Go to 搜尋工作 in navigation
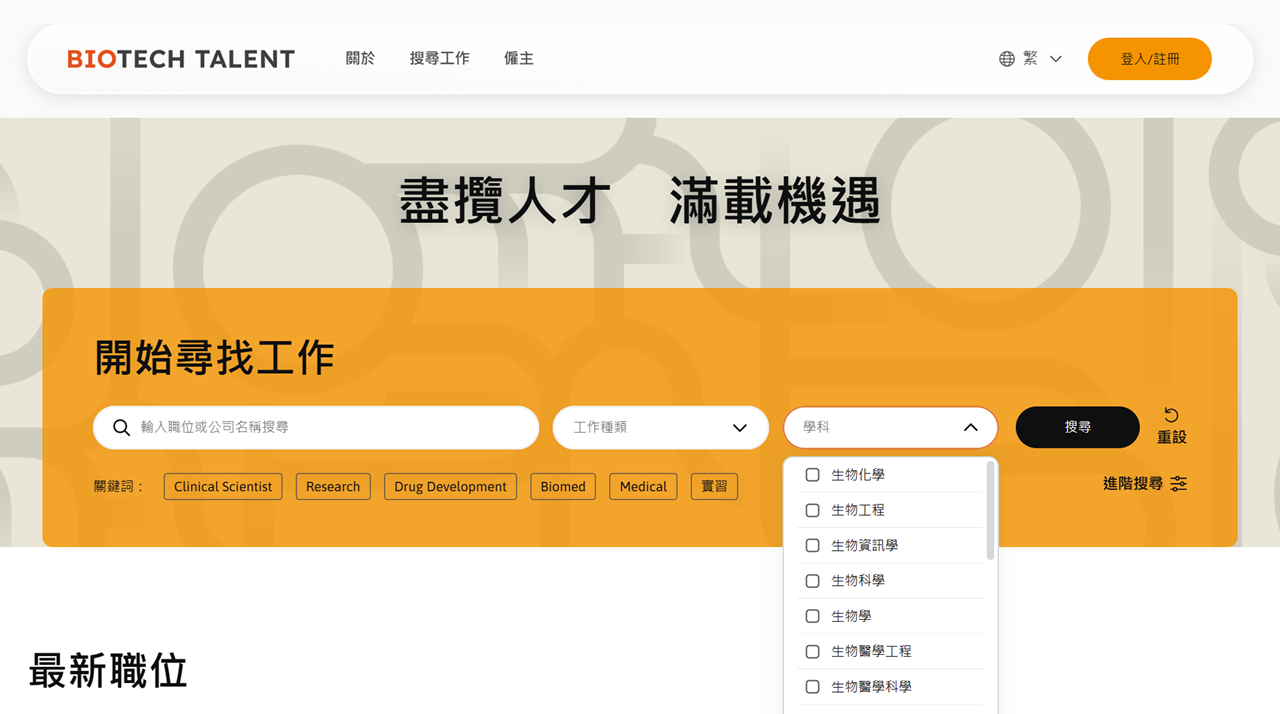Image resolution: width=1280 pixels, height=714 pixels. point(439,59)
